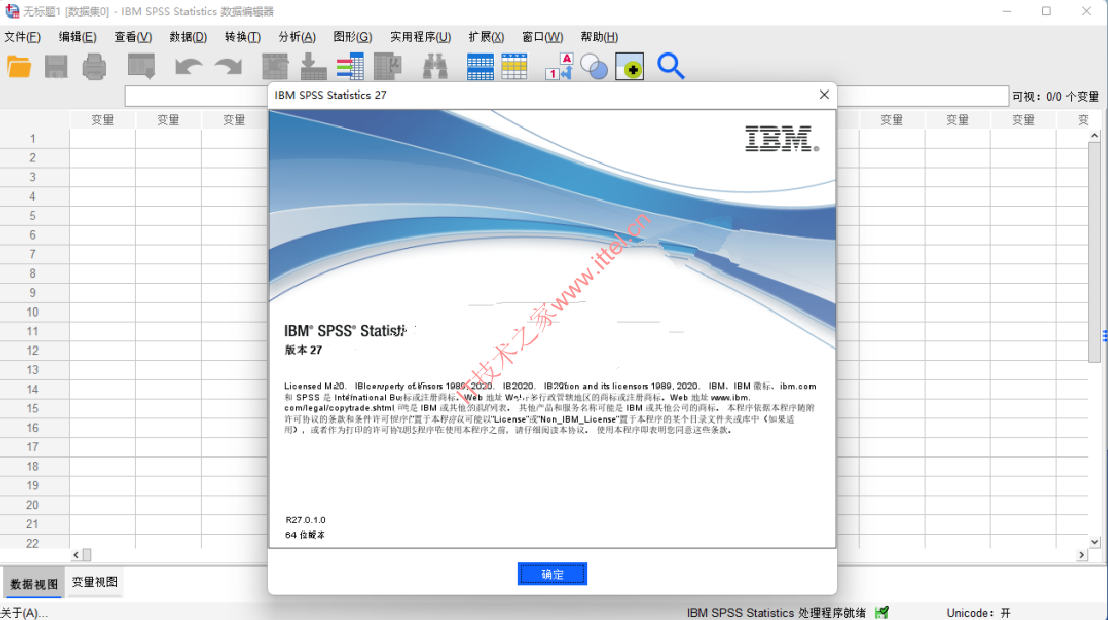Click the 关于(A)... status bar text
The image size is (1108, 620).
[24, 613]
